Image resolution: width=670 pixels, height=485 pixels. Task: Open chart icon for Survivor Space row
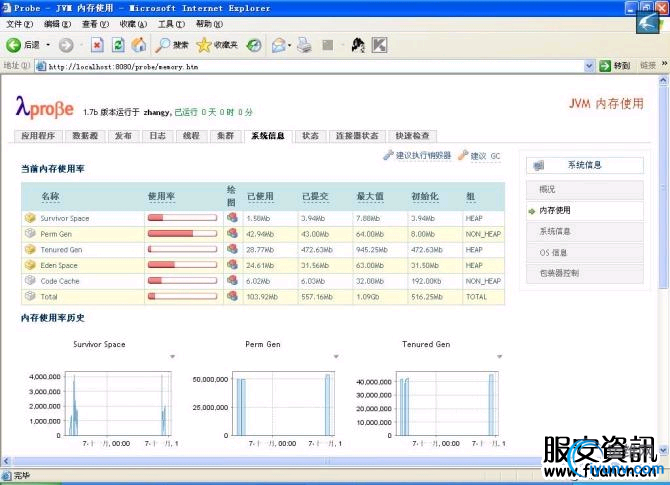click(x=232, y=218)
